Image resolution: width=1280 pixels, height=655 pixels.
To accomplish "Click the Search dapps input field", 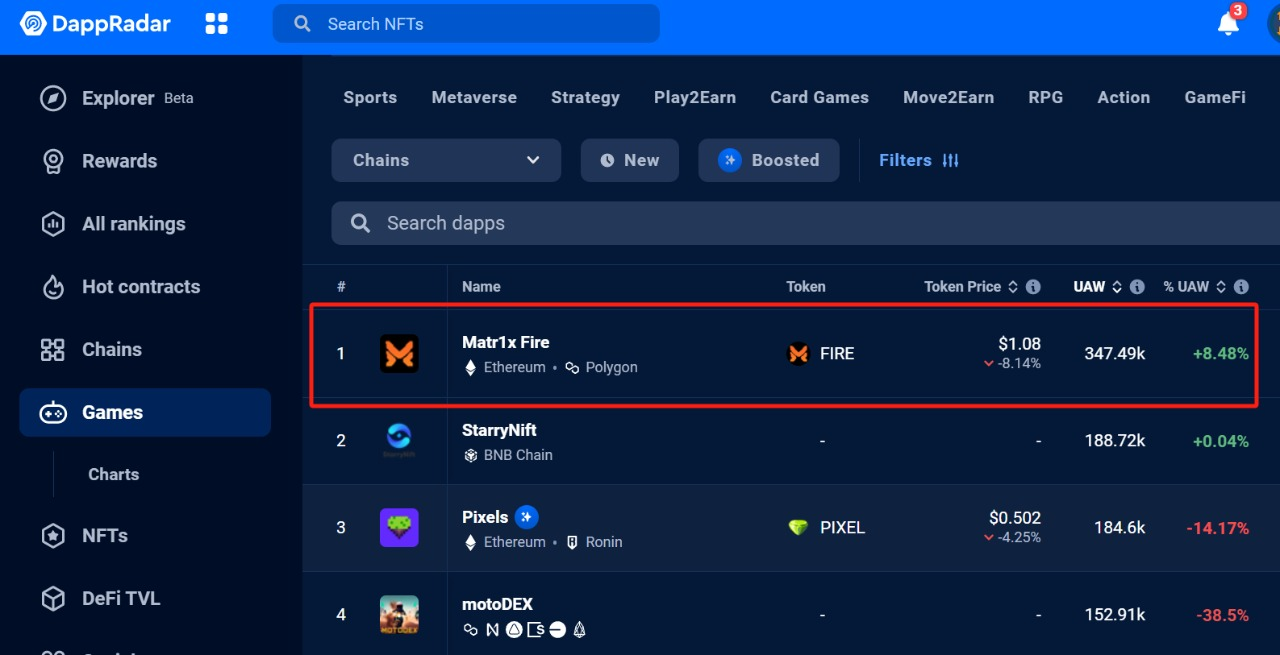I will click(800, 223).
